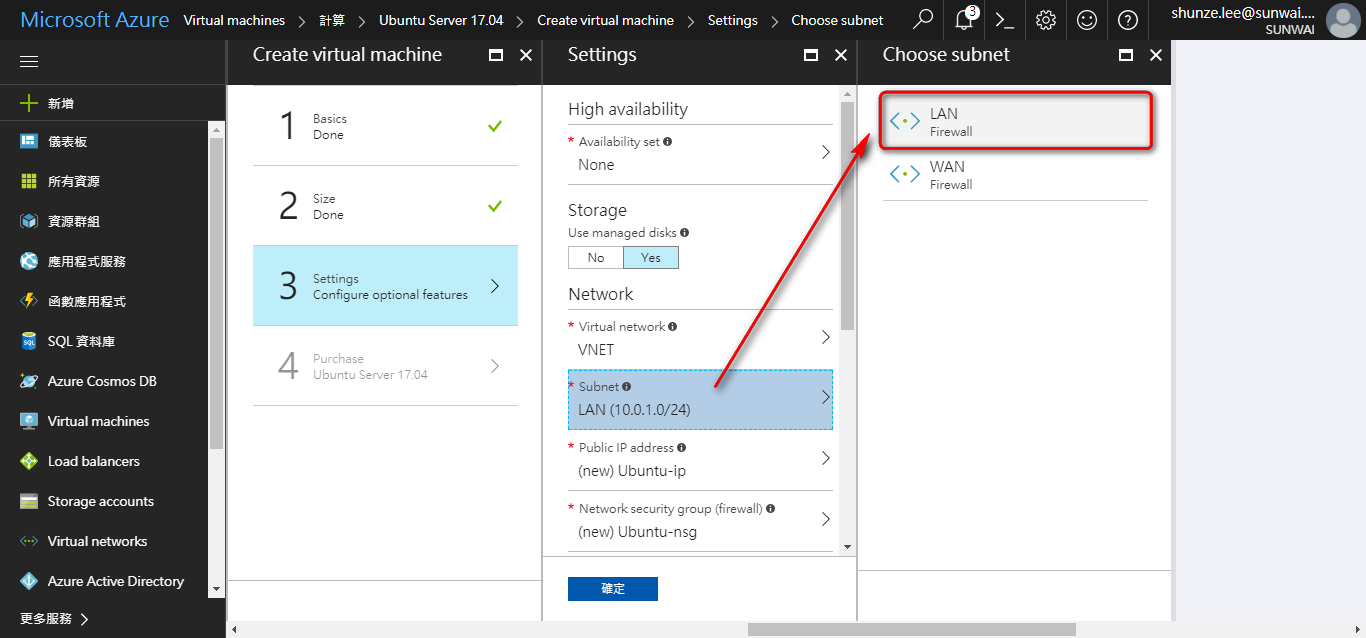1366x638 pixels.
Task: Click the Virtual machines monitor icon
Action: point(29,421)
